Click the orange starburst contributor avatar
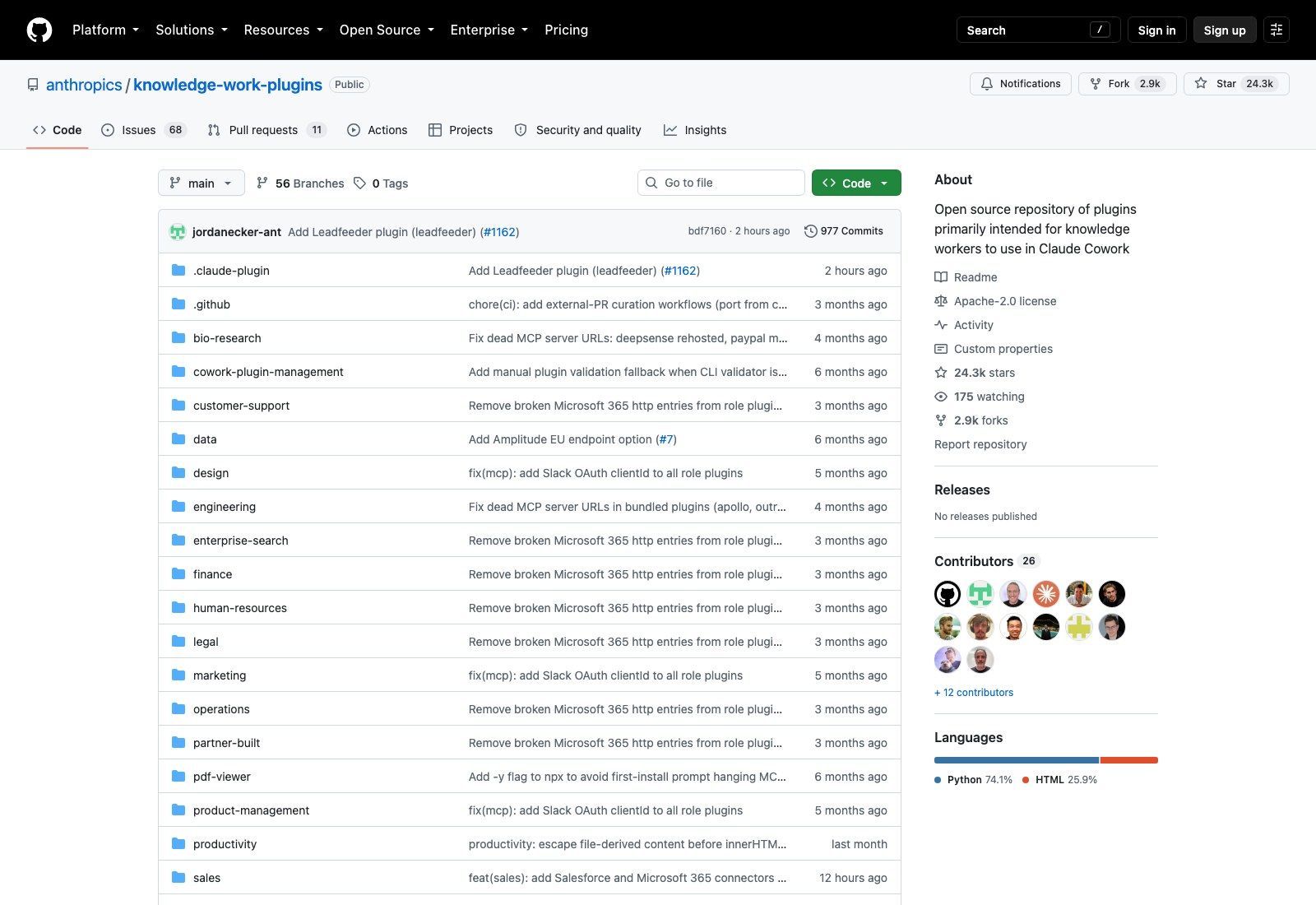This screenshot has width=1316, height=905. click(1046, 594)
